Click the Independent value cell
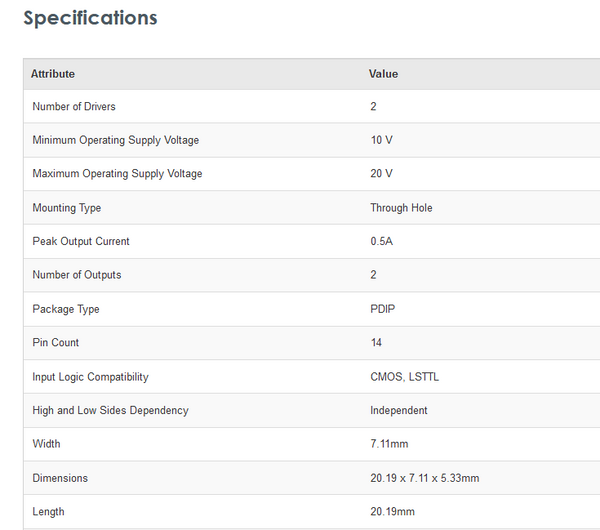 tap(399, 410)
